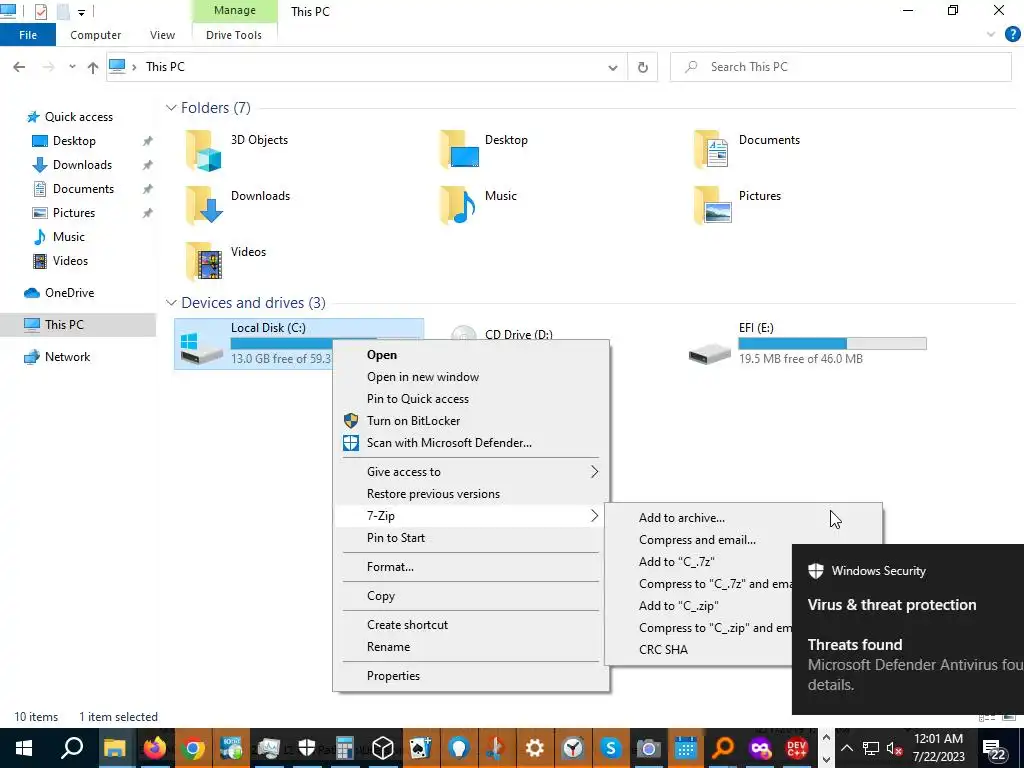Open taskbar Search magnifier

72,748
